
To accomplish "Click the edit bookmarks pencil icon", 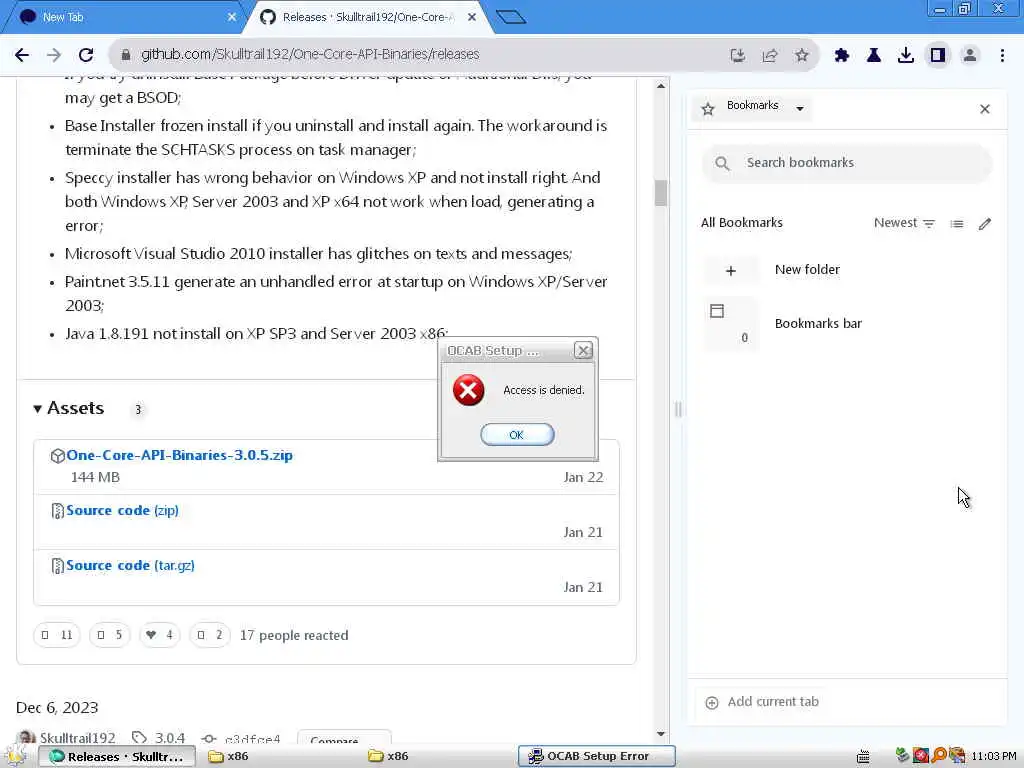I will [985, 224].
